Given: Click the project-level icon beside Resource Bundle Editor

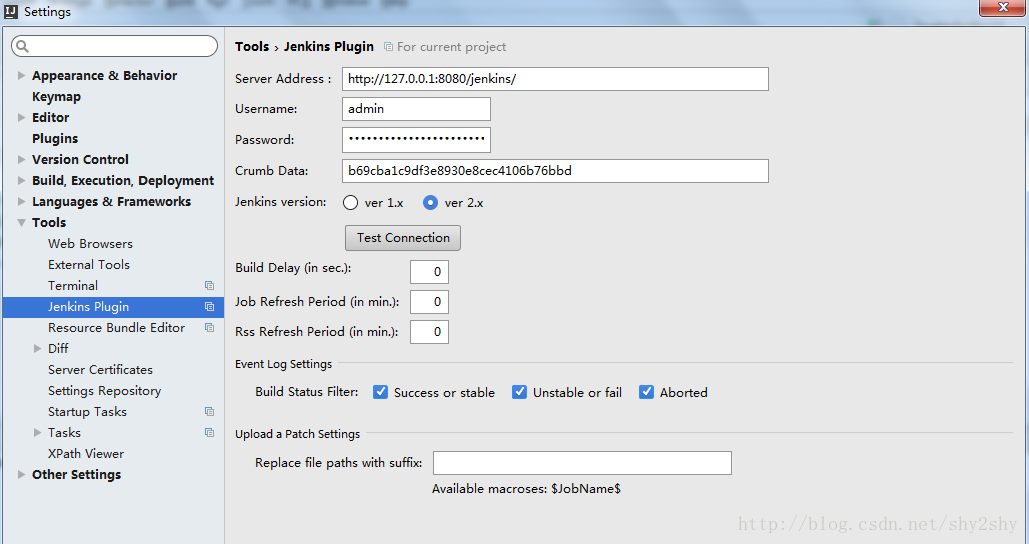Looking at the screenshot, I should [209, 327].
